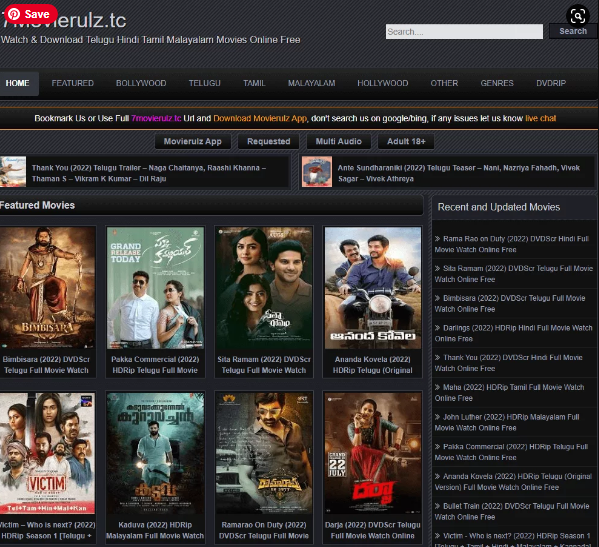Open the OTHER menu item
The height and width of the screenshot is (547, 599).
pyautogui.click(x=444, y=83)
